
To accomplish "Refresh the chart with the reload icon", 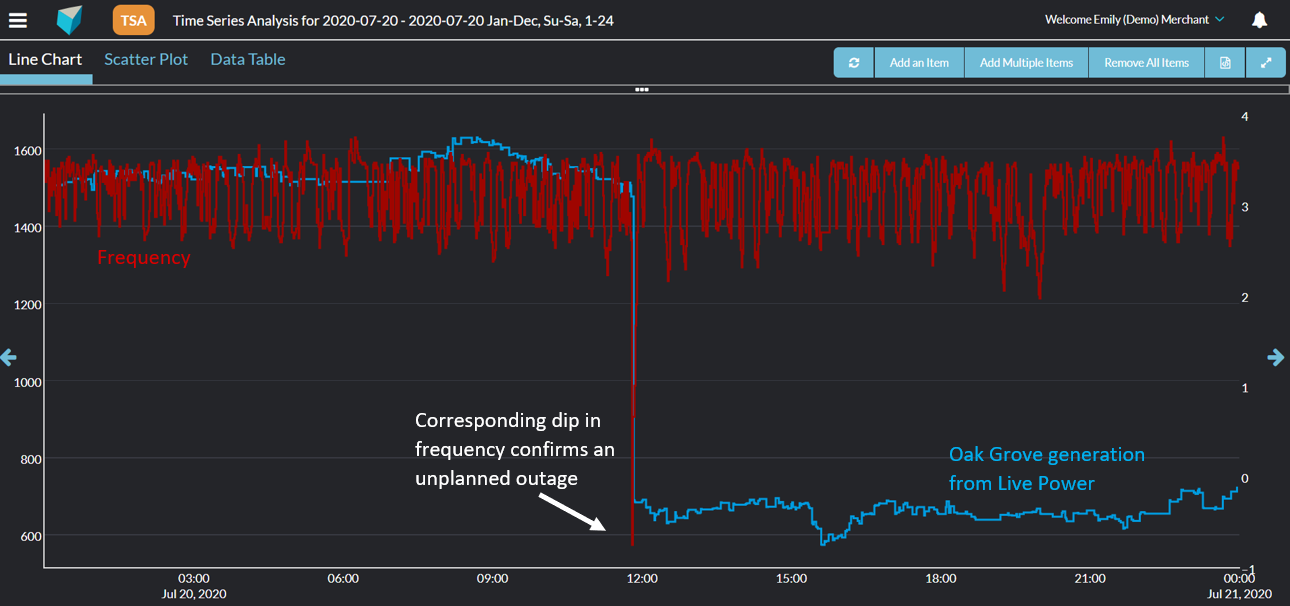I will point(854,62).
